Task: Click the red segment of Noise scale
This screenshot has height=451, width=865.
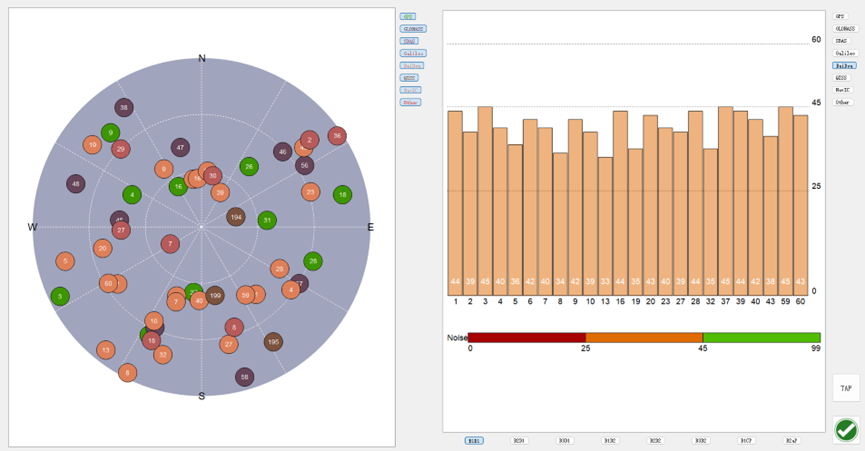Action: coord(527,337)
